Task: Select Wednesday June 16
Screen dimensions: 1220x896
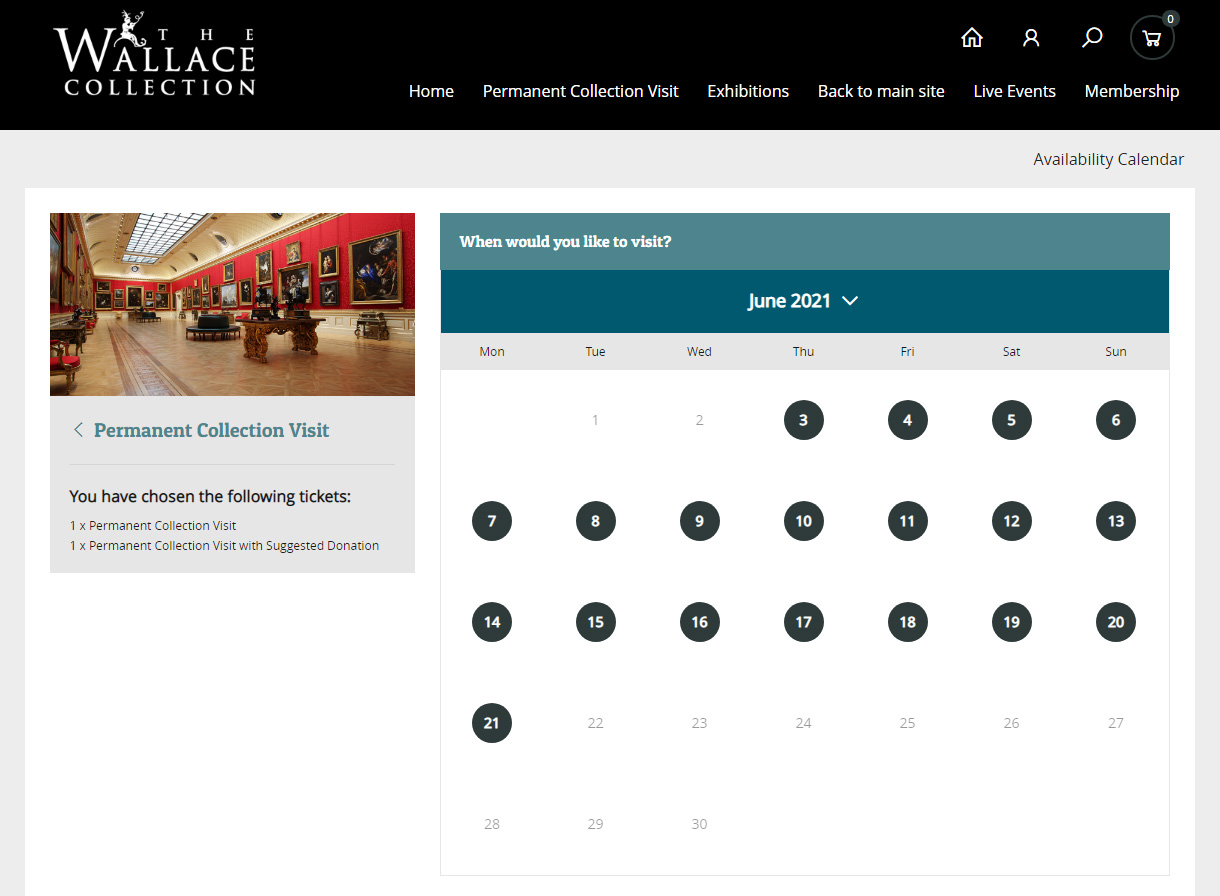Action: pos(700,622)
